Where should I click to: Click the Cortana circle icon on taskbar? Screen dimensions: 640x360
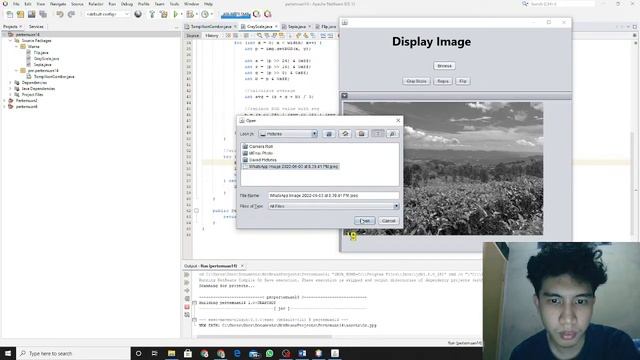(138, 353)
